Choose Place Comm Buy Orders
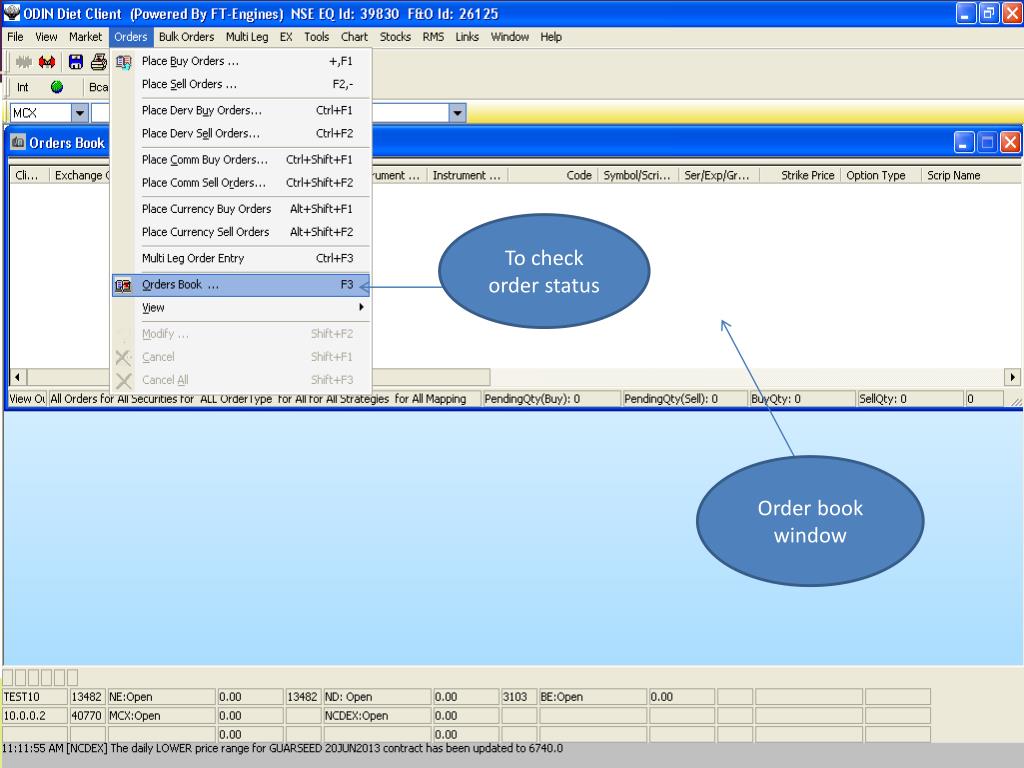 tap(241, 159)
